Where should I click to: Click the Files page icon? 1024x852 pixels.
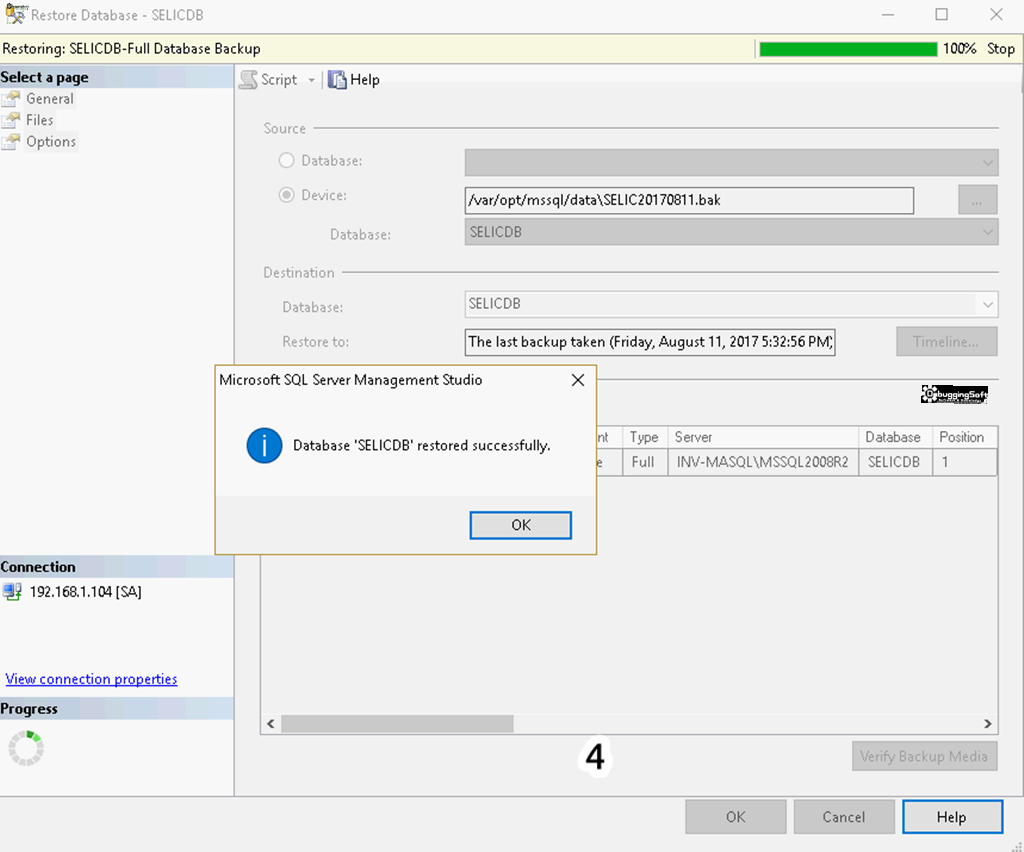click(11, 120)
